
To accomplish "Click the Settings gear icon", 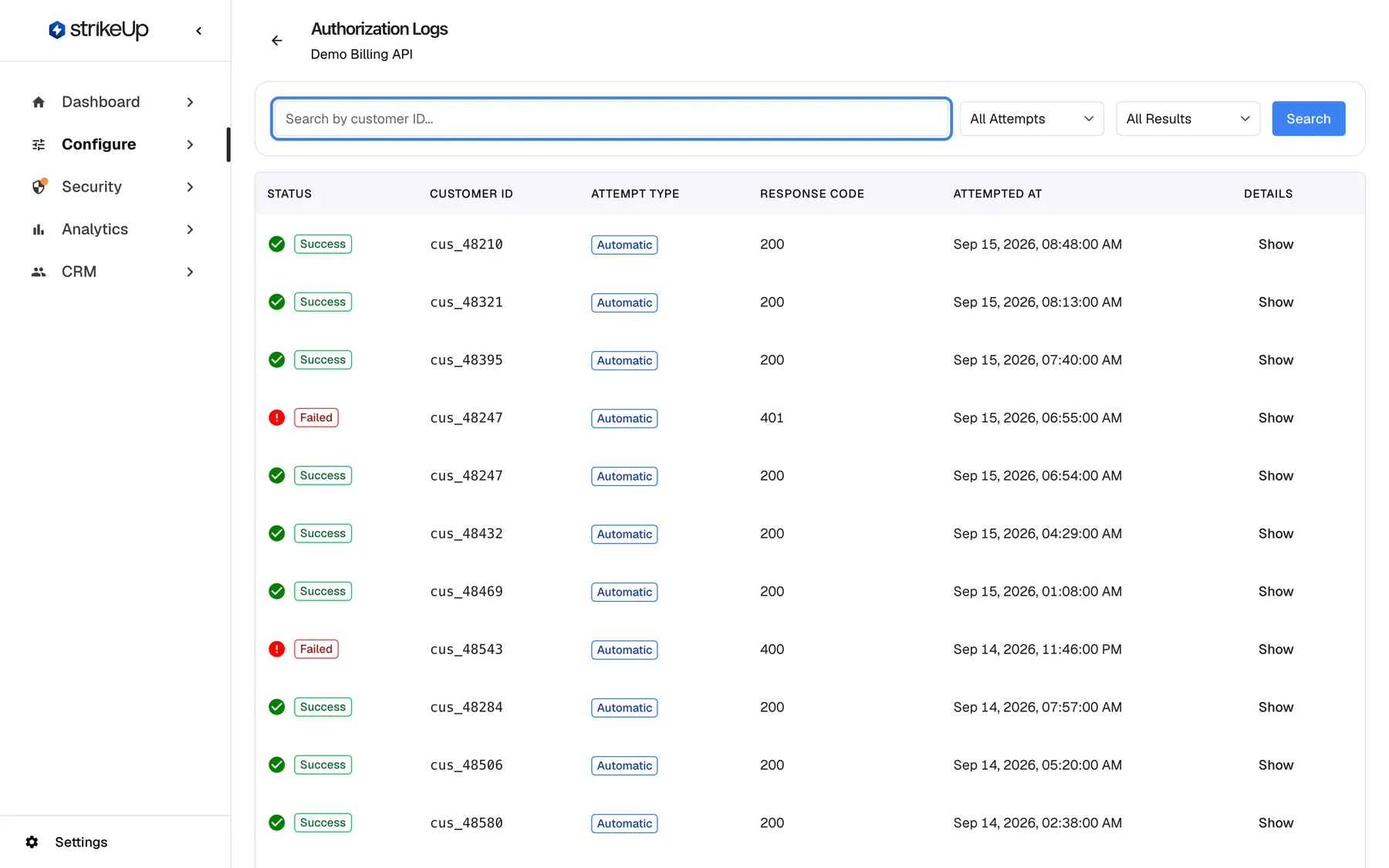I will [32, 842].
